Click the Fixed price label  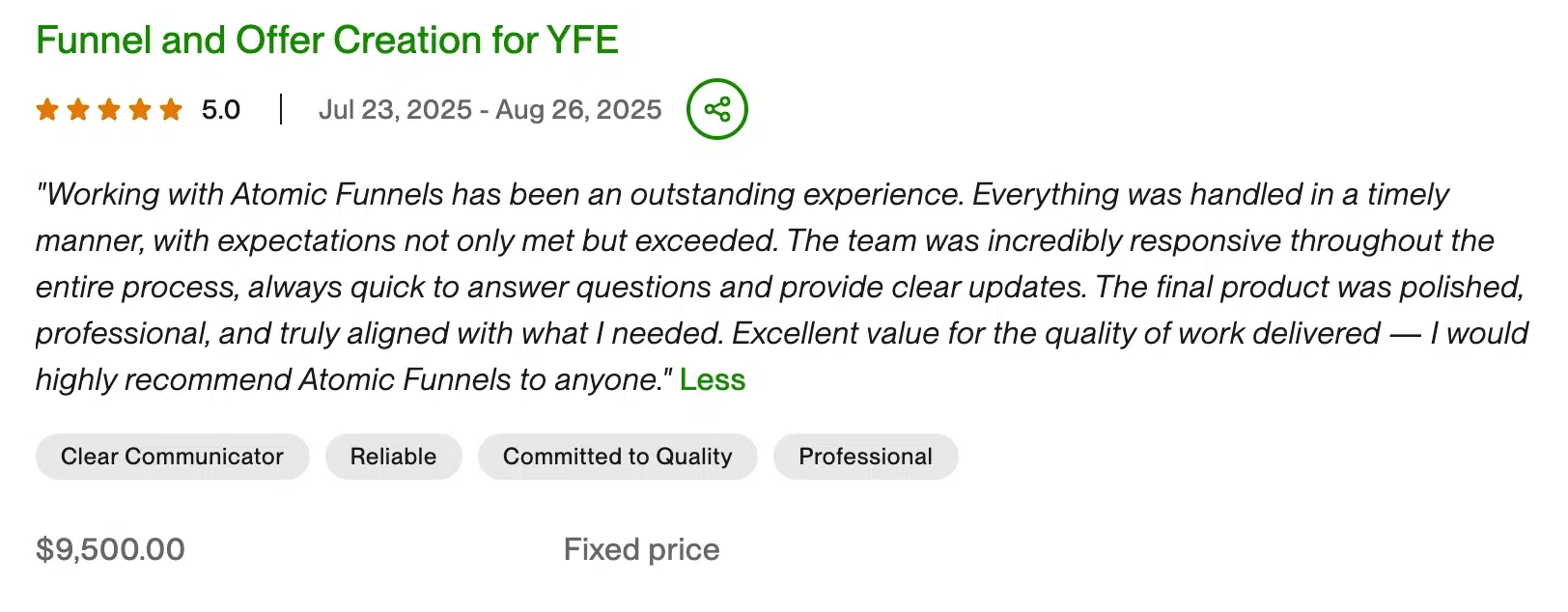[x=640, y=548]
